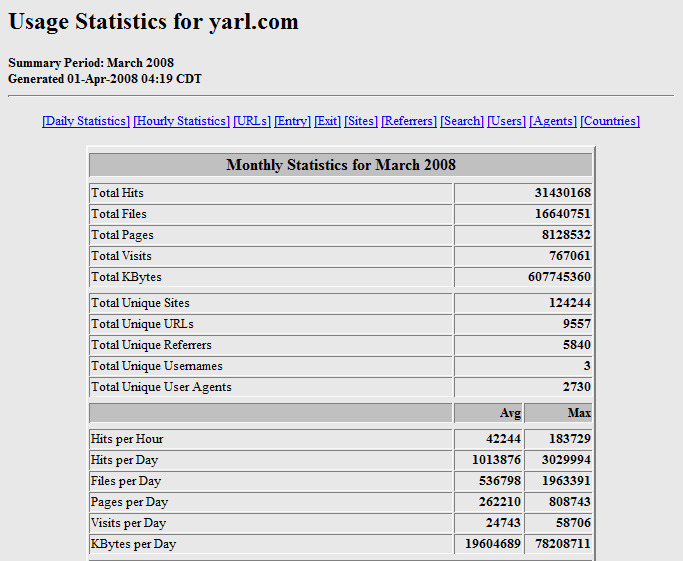The width and height of the screenshot is (683, 561).
Task: Click the Search link
Action: pyautogui.click(x=462, y=121)
